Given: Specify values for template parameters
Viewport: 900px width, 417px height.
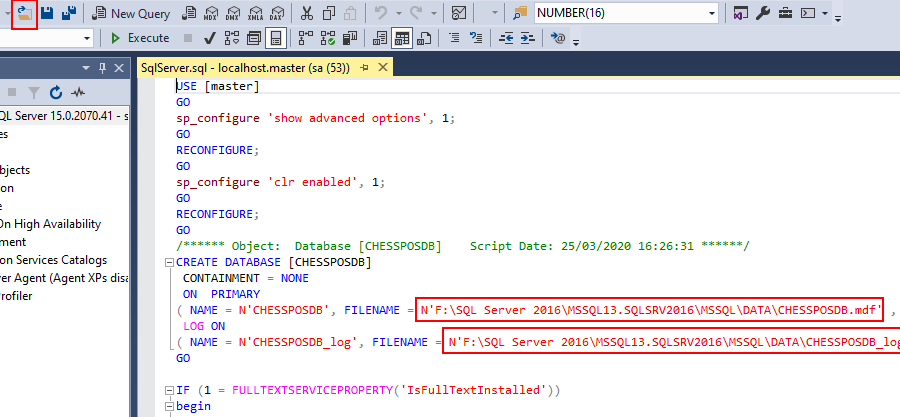Looking at the screenshot, I should 557,38.
